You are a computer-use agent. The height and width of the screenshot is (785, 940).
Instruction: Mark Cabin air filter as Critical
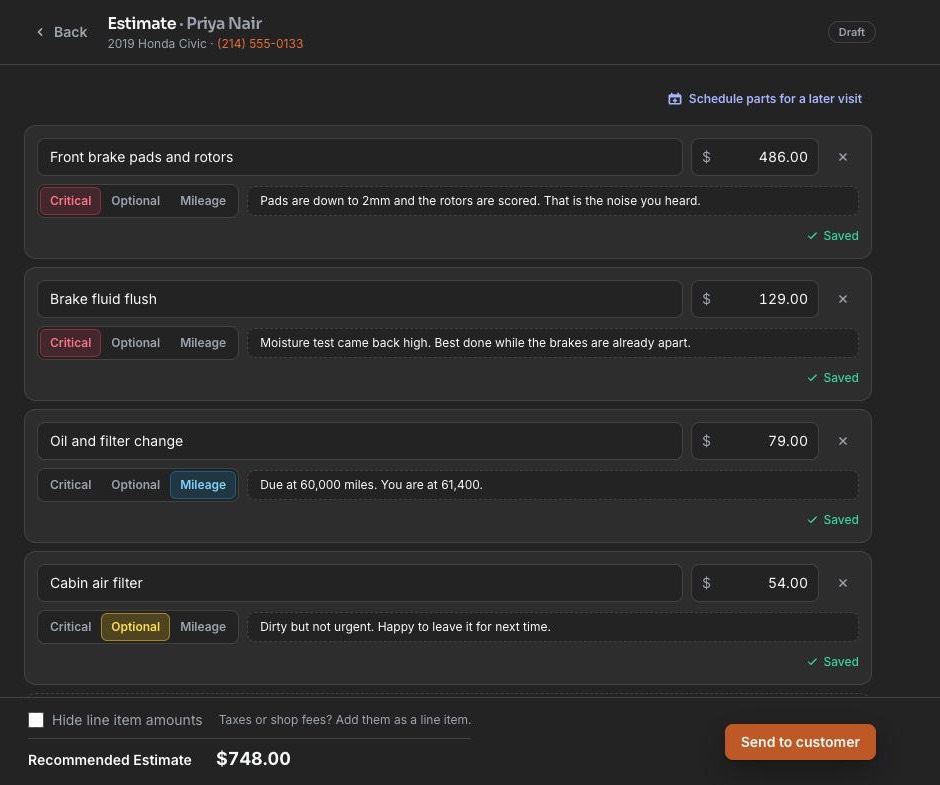tap(70, 627)
